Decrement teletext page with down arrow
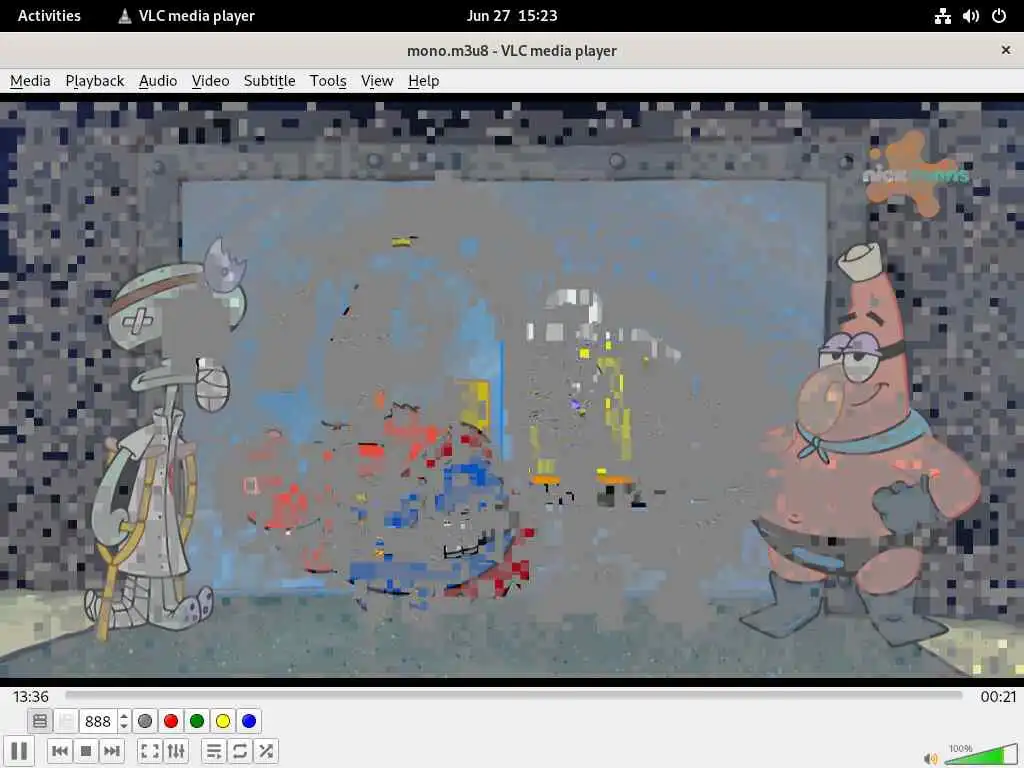Viewport: 1024px width, 768px height. pyautogui.click(x=124, y=726)
